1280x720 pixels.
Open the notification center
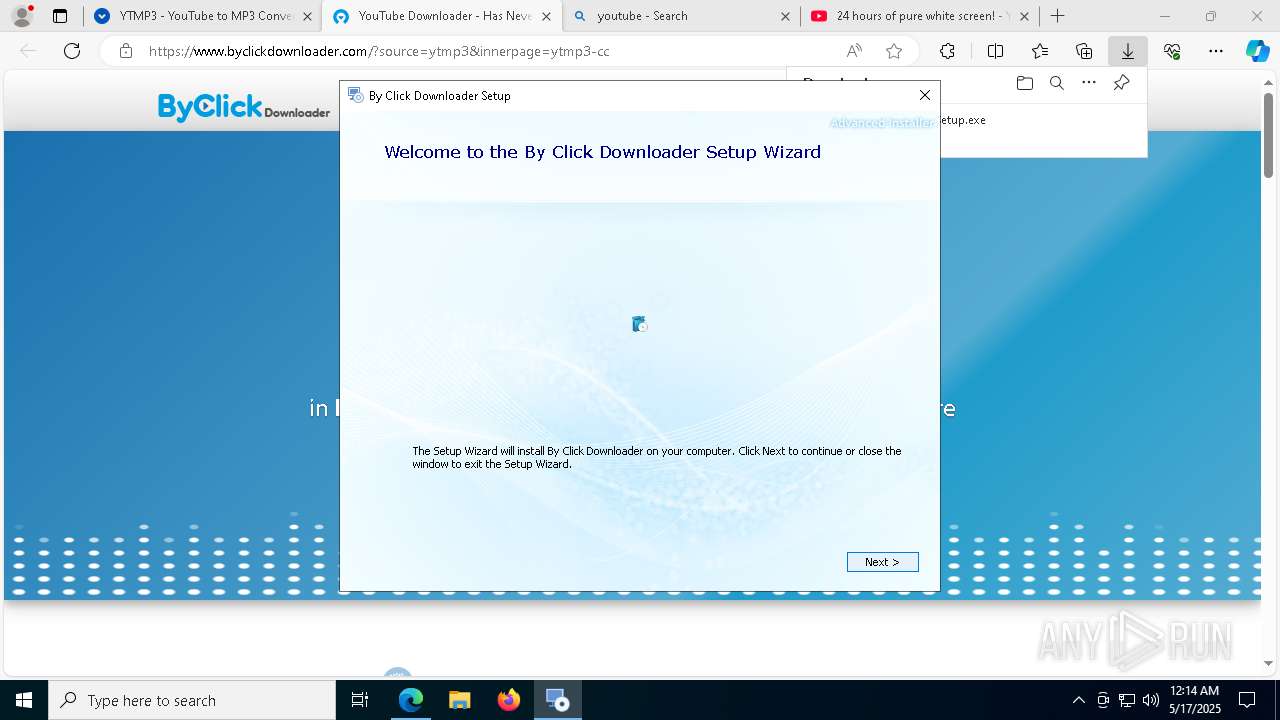pos(1248,700)
